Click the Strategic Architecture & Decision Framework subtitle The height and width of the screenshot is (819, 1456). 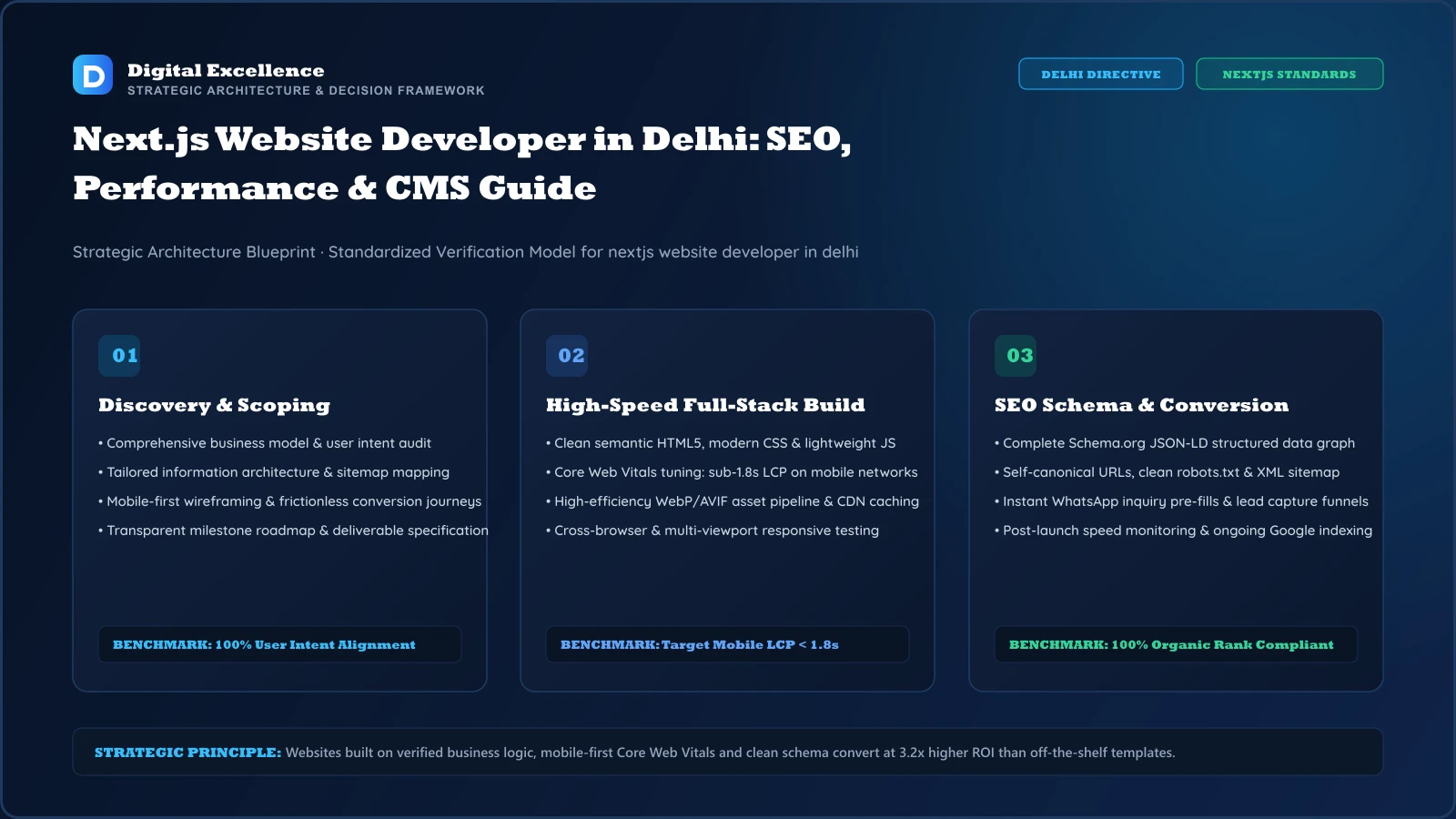pos(306,91)
